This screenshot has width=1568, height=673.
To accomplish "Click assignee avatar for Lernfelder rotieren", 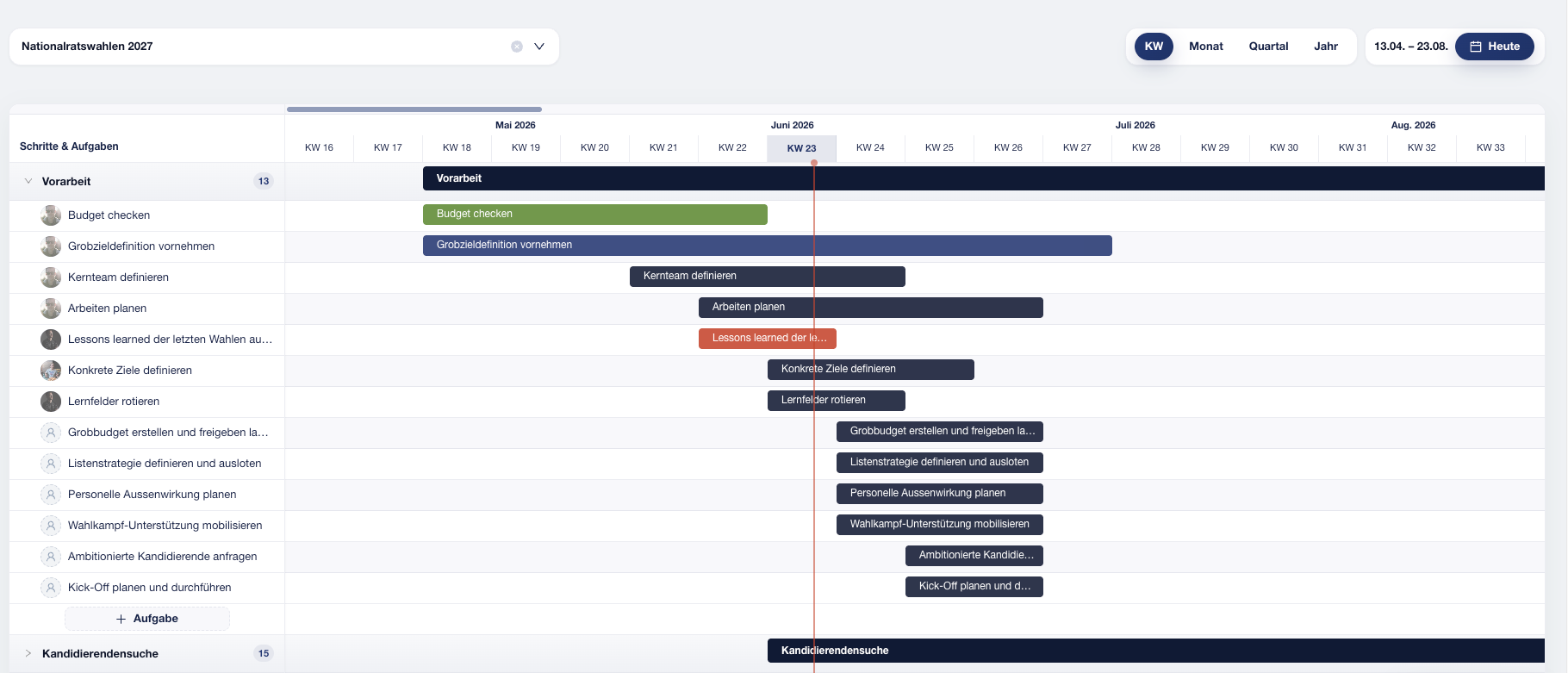I will coord(51,402).
